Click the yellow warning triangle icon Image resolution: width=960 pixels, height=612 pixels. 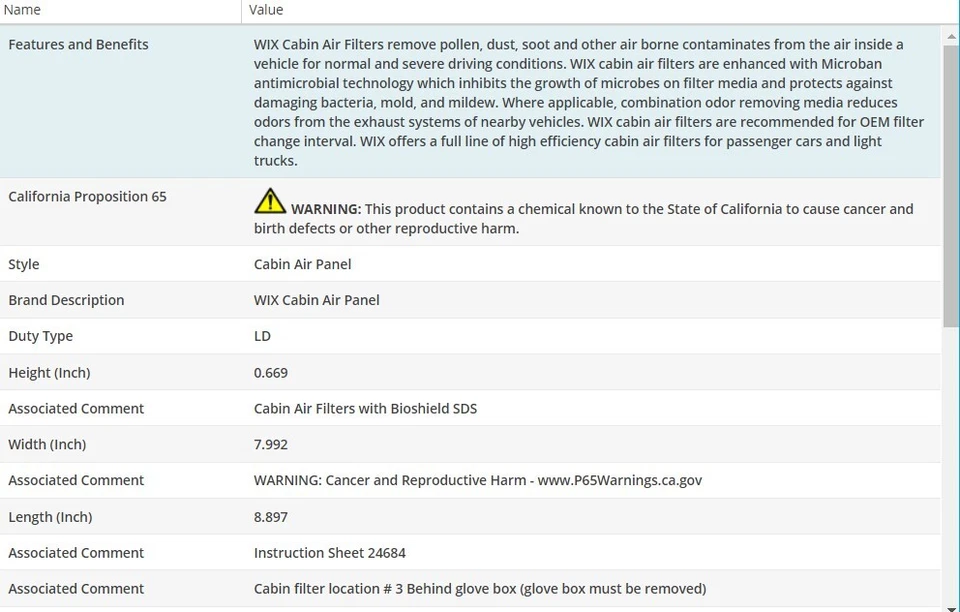269,202
